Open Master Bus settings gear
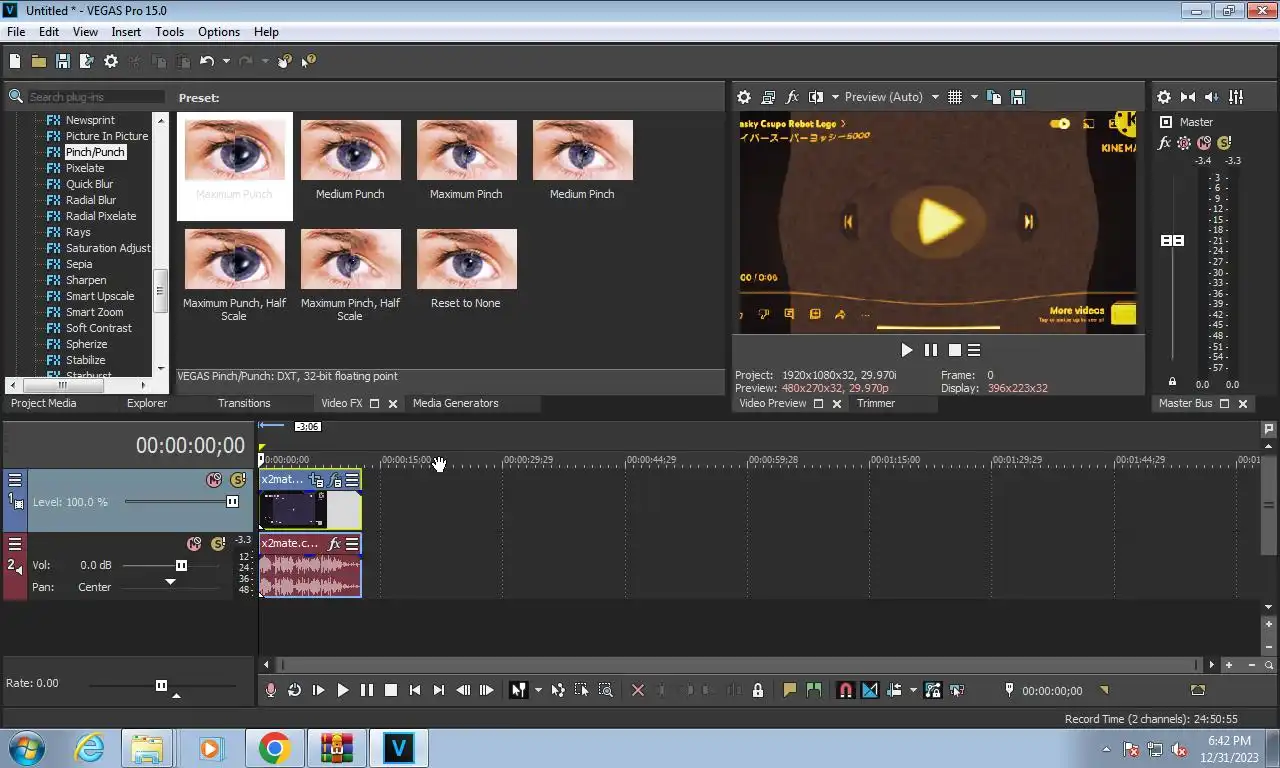The image size is (1280, 768). [x=1164, y=97]
